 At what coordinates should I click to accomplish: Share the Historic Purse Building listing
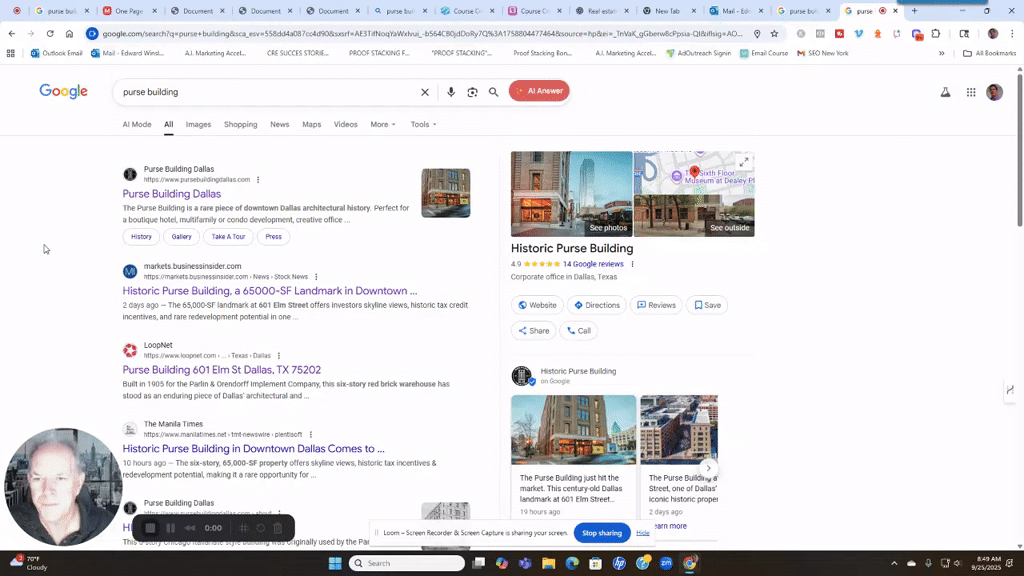pyautogui.click(x=534, y=331)
